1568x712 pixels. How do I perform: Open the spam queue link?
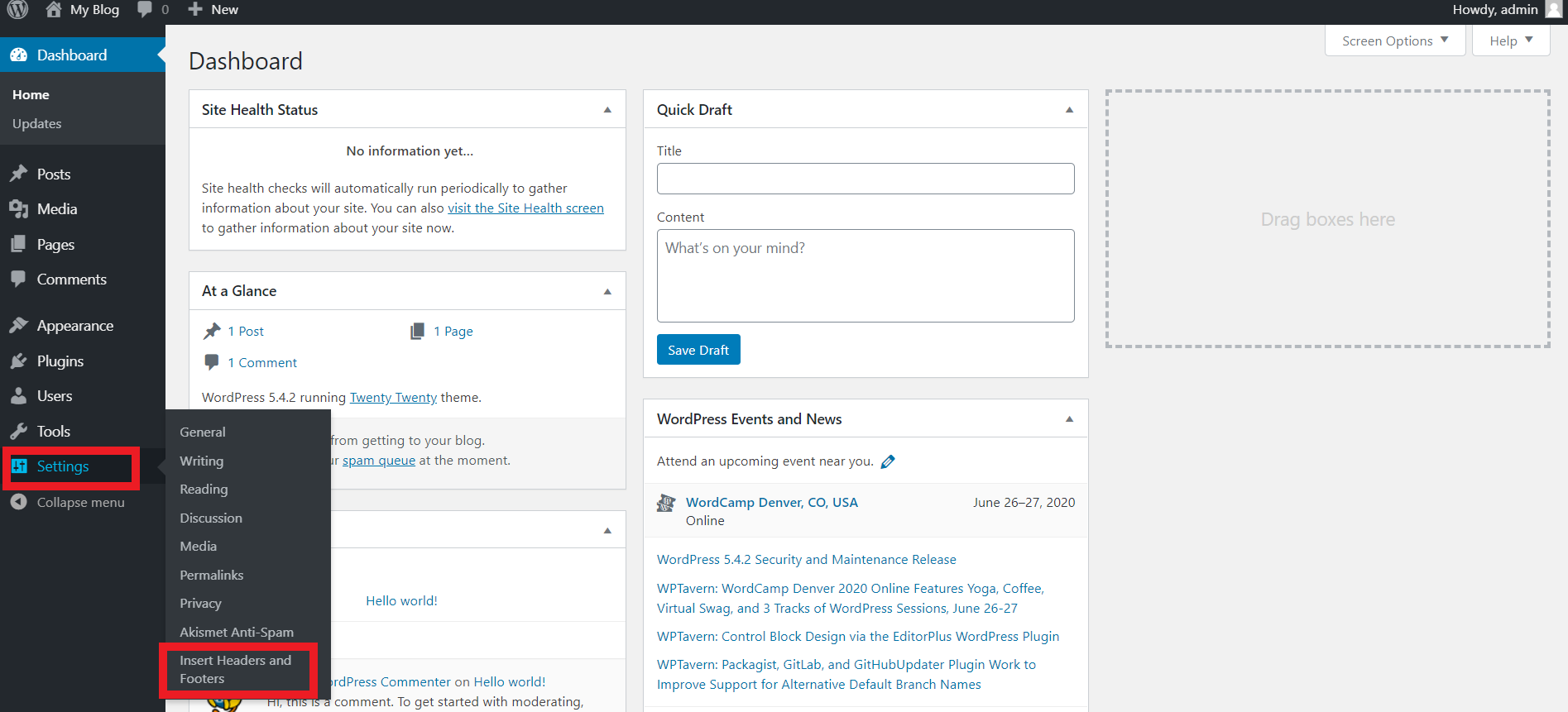pyautogui.click(x=379, y=461)
